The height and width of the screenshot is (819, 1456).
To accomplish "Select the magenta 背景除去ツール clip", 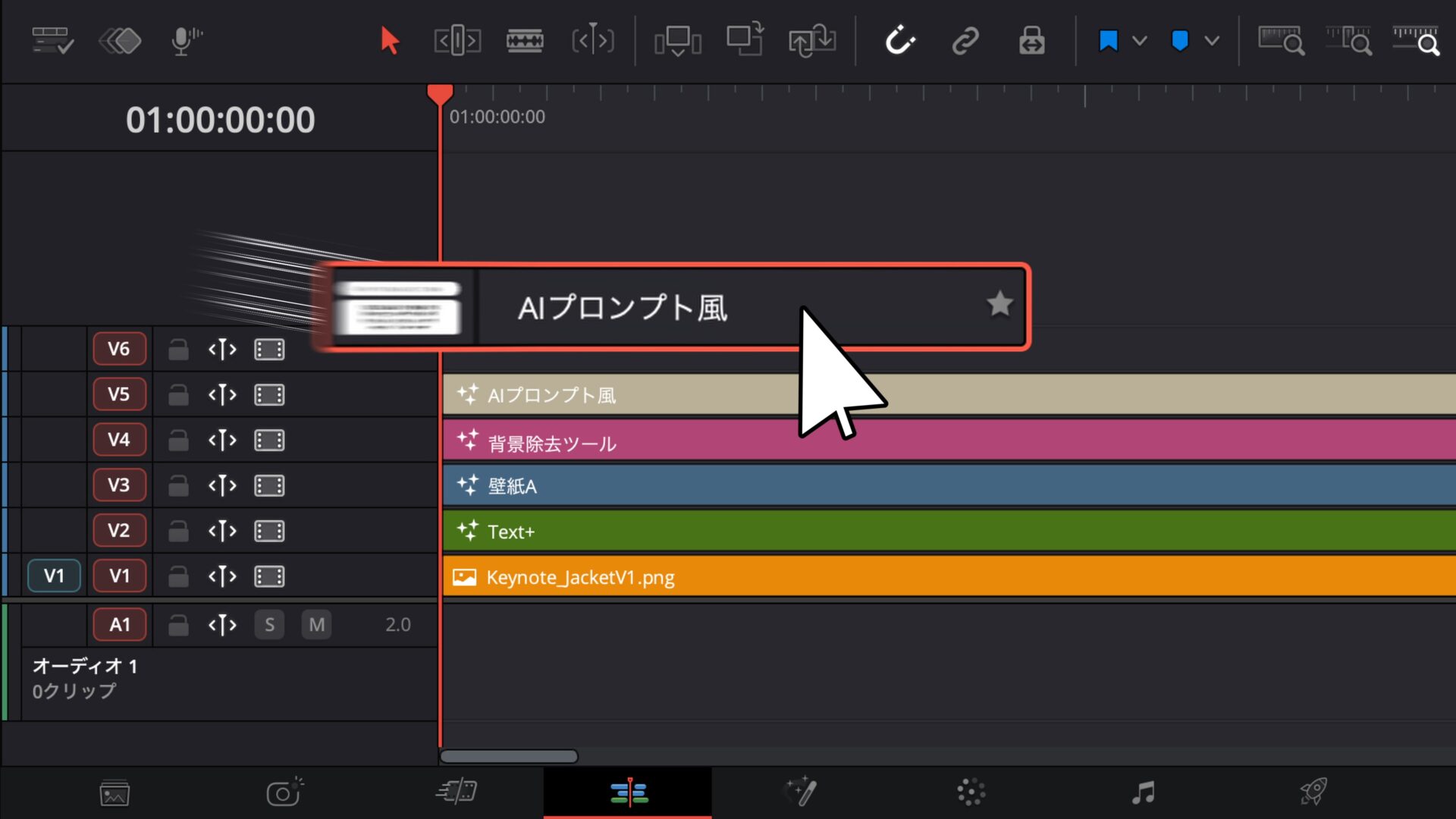I will [x=949, y=441].
